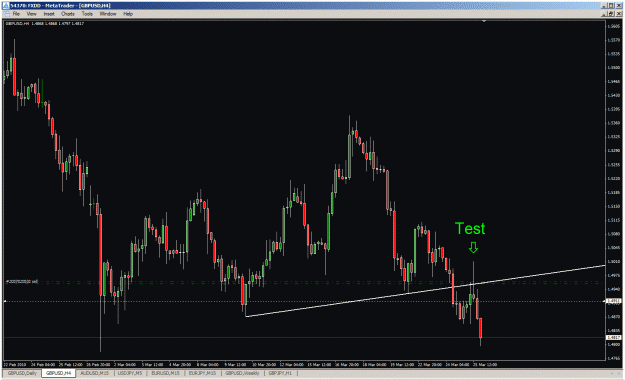The width and height of the screenshot is (625, 380).
Task: Switch to the GBPUSD,Daily chart tab
Action: coord(22,373)
